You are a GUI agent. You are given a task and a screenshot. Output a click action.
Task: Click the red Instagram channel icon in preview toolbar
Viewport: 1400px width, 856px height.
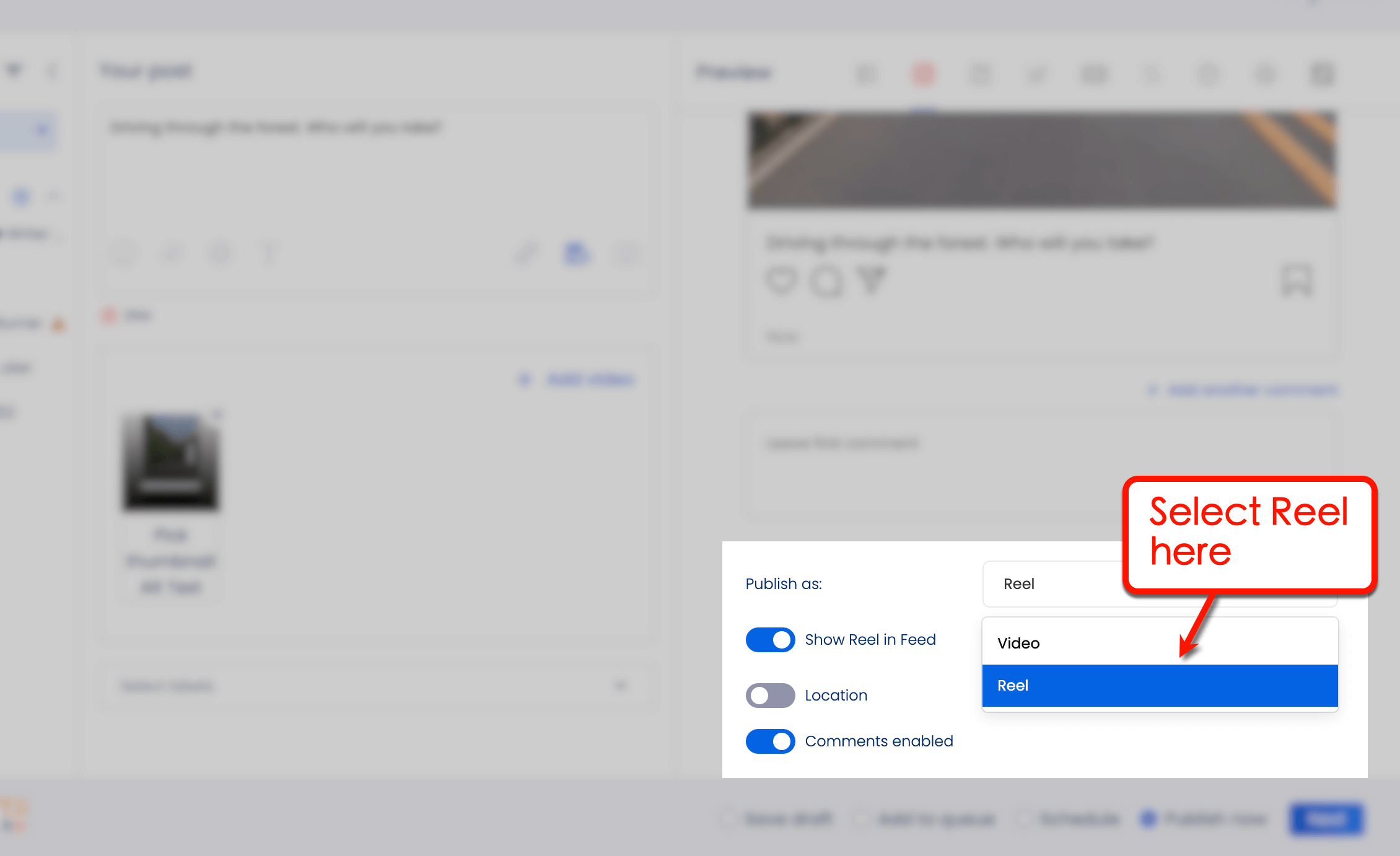(x=922, y=73)
